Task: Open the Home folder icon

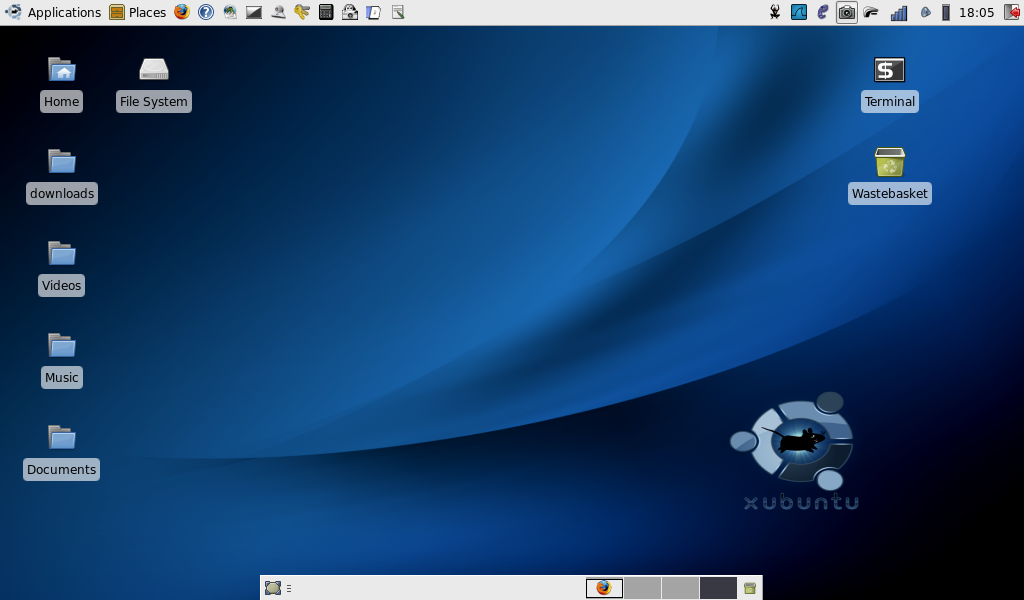Action: [x=62, y=69]
